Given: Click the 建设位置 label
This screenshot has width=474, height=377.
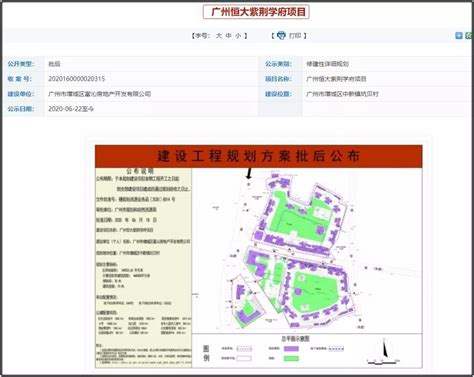Looking at the screenshot, I should (x=278, y=94).
